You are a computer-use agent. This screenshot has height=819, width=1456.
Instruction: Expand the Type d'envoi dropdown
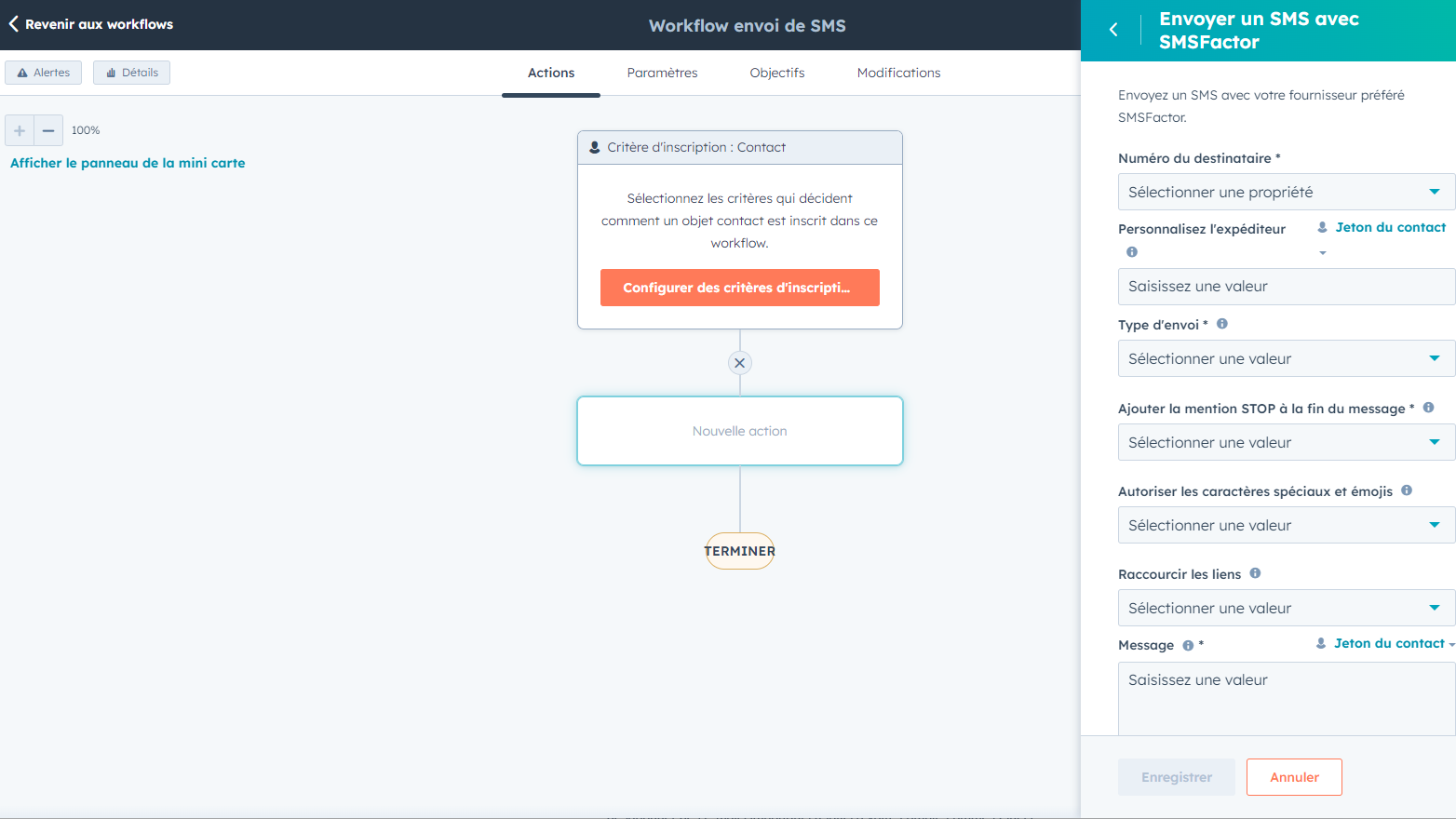point(1286,359)
